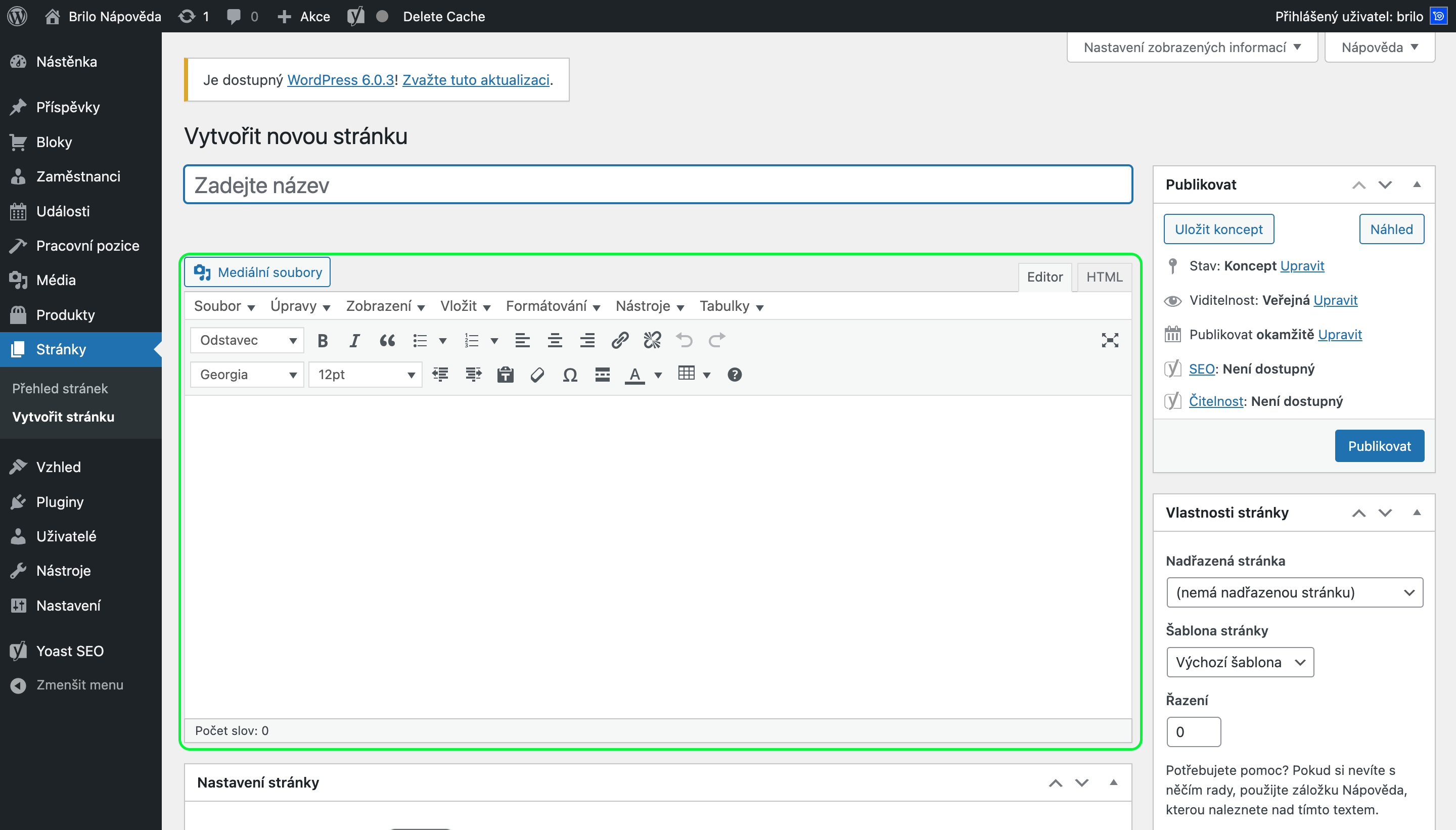Switch to the HTML editor tab

click(1104, 277)
